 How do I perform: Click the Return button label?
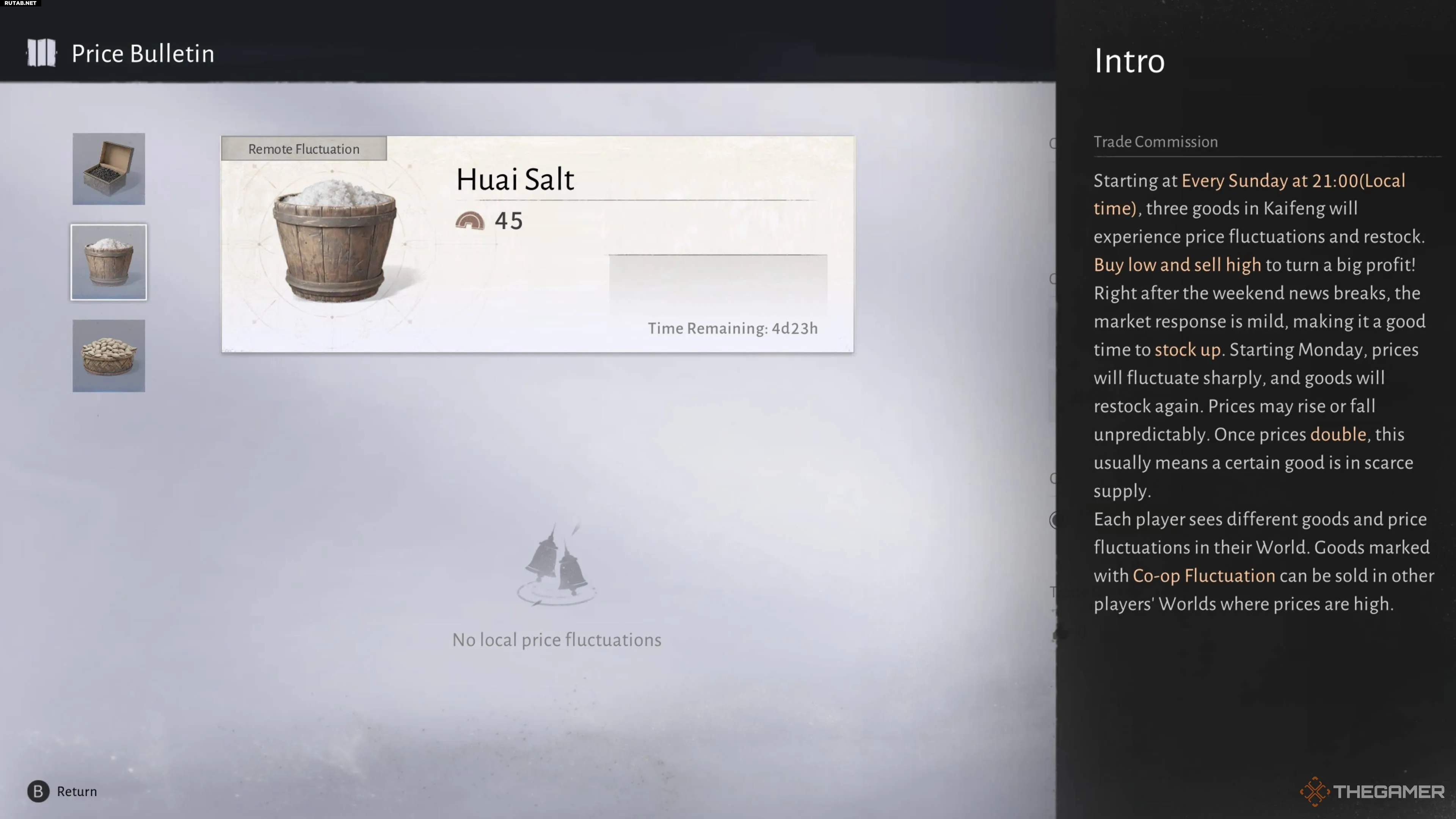click(x=77, y=791)
